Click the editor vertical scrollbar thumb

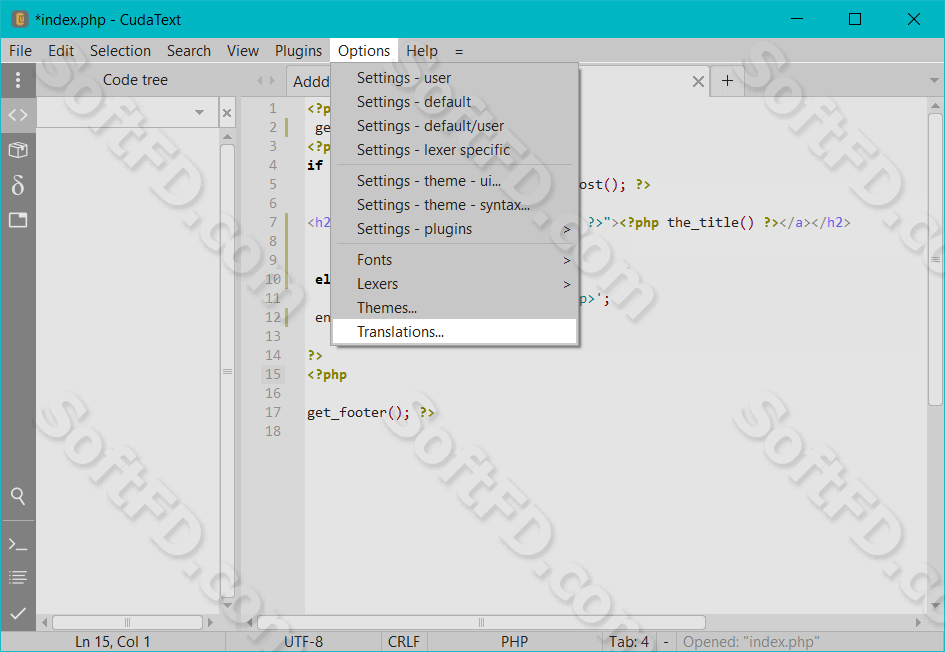935,259
